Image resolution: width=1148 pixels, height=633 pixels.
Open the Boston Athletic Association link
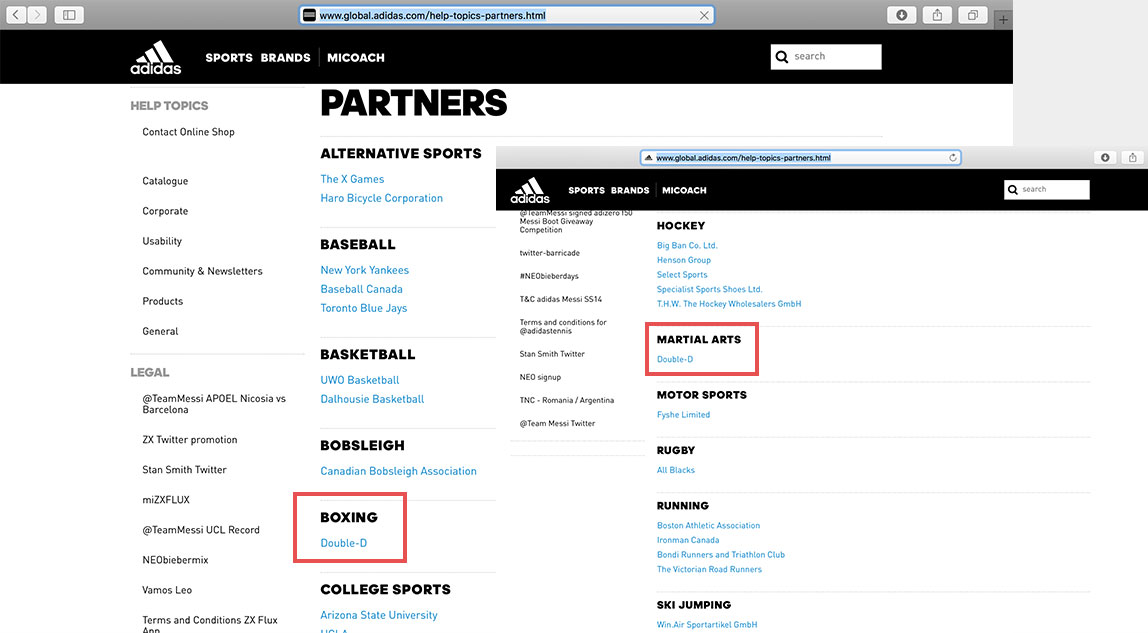pyautogui.click(x=708, y=525)
